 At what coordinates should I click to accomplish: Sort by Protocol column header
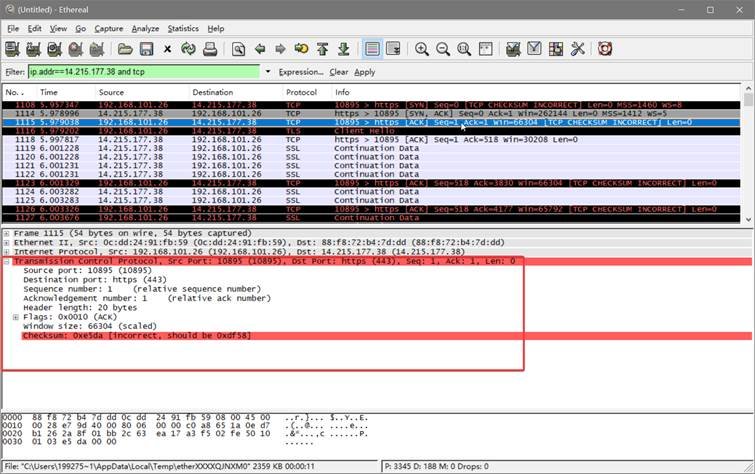tap(307, 92)
